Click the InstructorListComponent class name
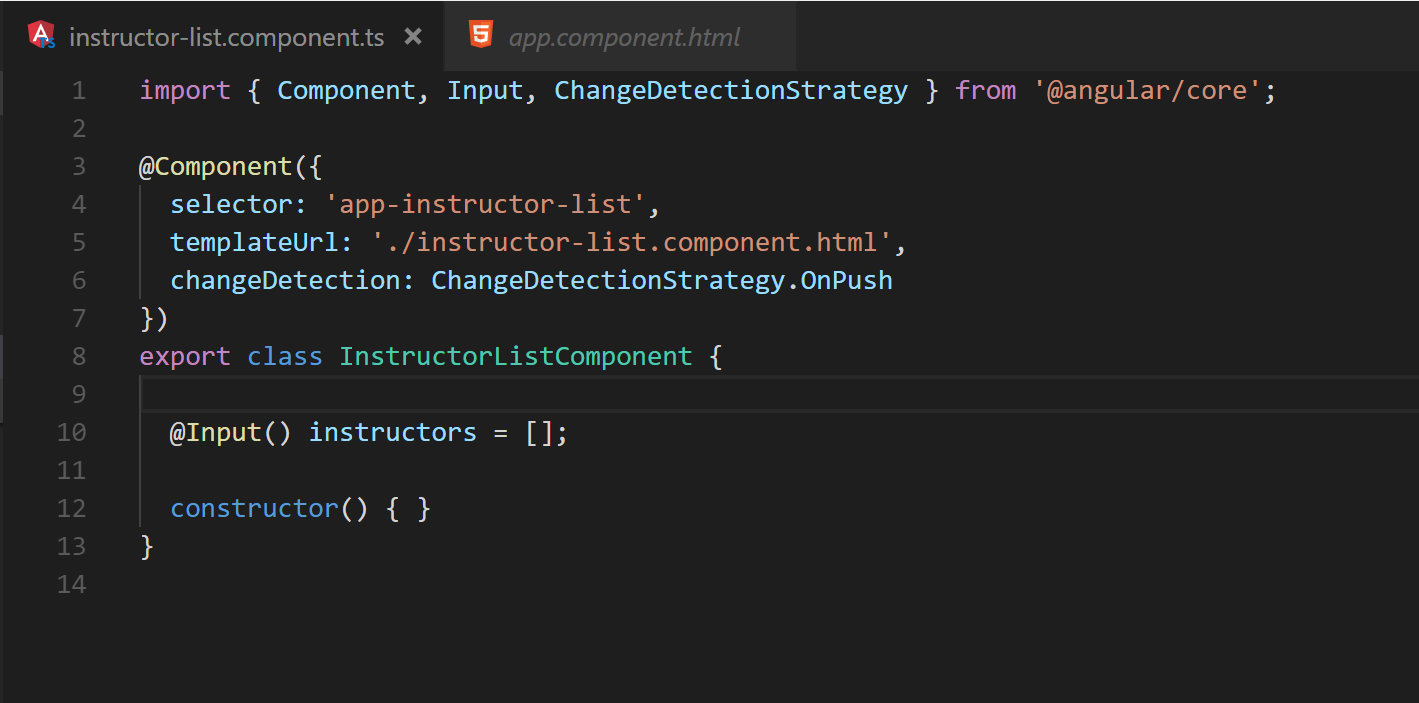Viewport: 1419px width, 703px height. point(515,357)
